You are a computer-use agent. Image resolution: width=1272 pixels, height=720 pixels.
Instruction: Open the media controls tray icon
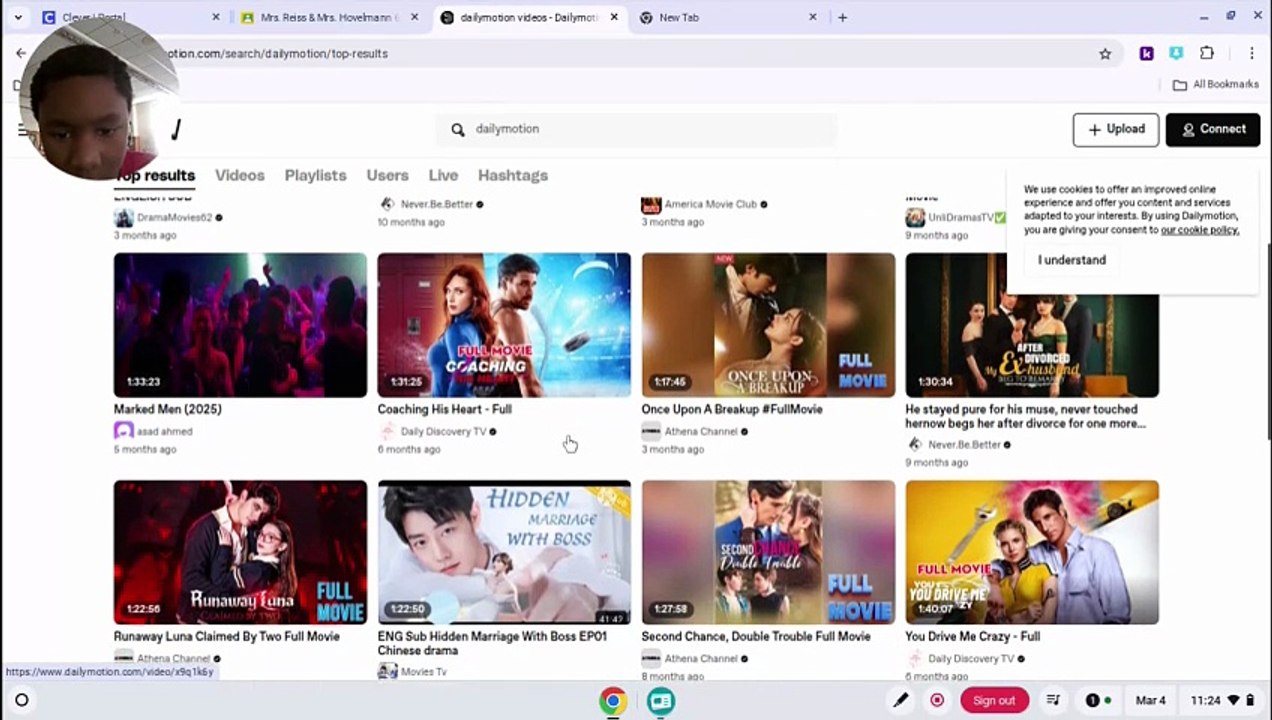coord(1053,701)
